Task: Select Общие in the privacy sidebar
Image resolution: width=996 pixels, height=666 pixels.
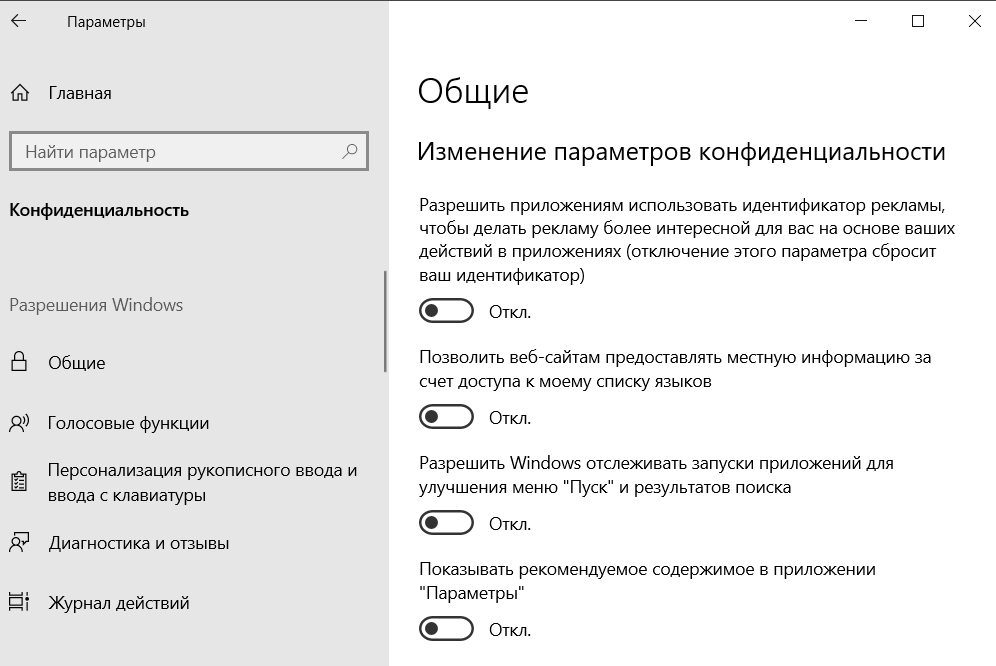Action: [x=77, y=363]
